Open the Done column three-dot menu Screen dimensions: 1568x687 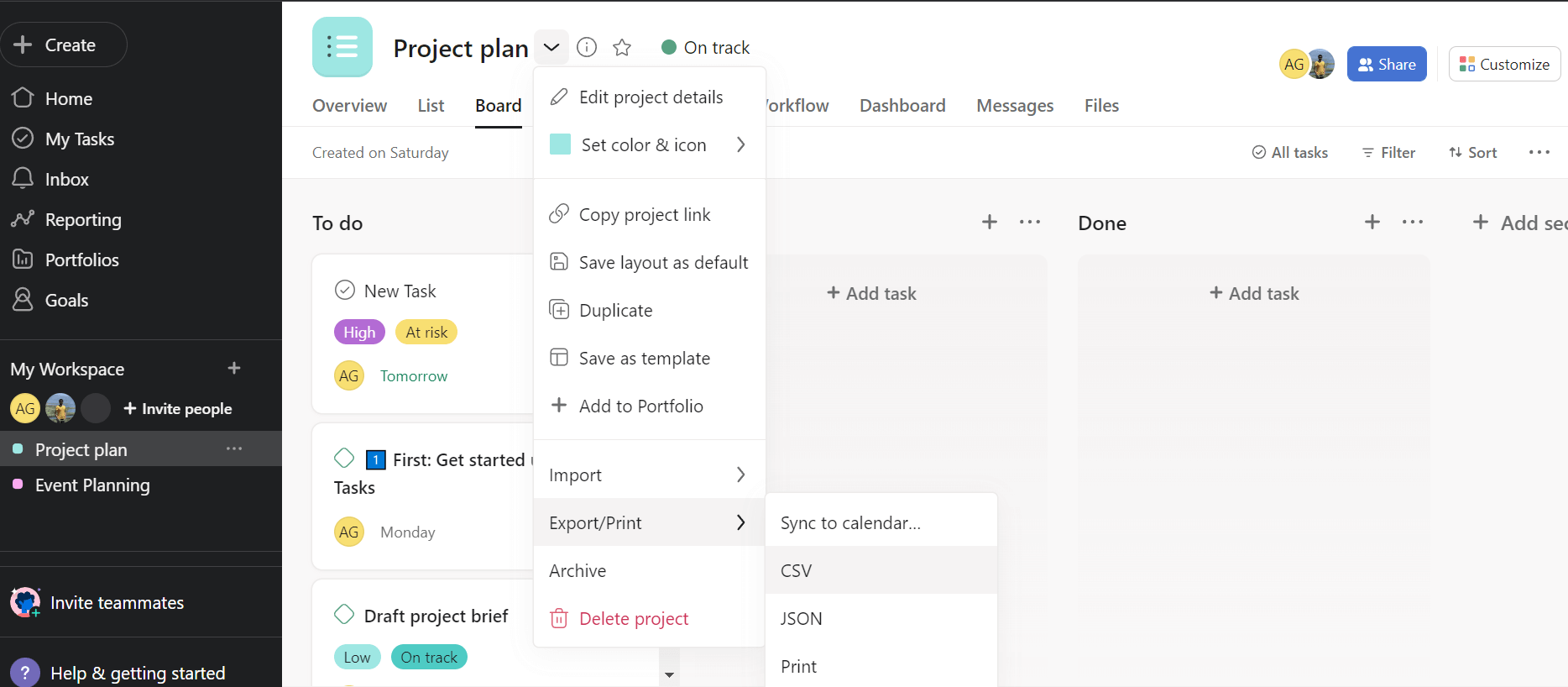click(1412, 223)
